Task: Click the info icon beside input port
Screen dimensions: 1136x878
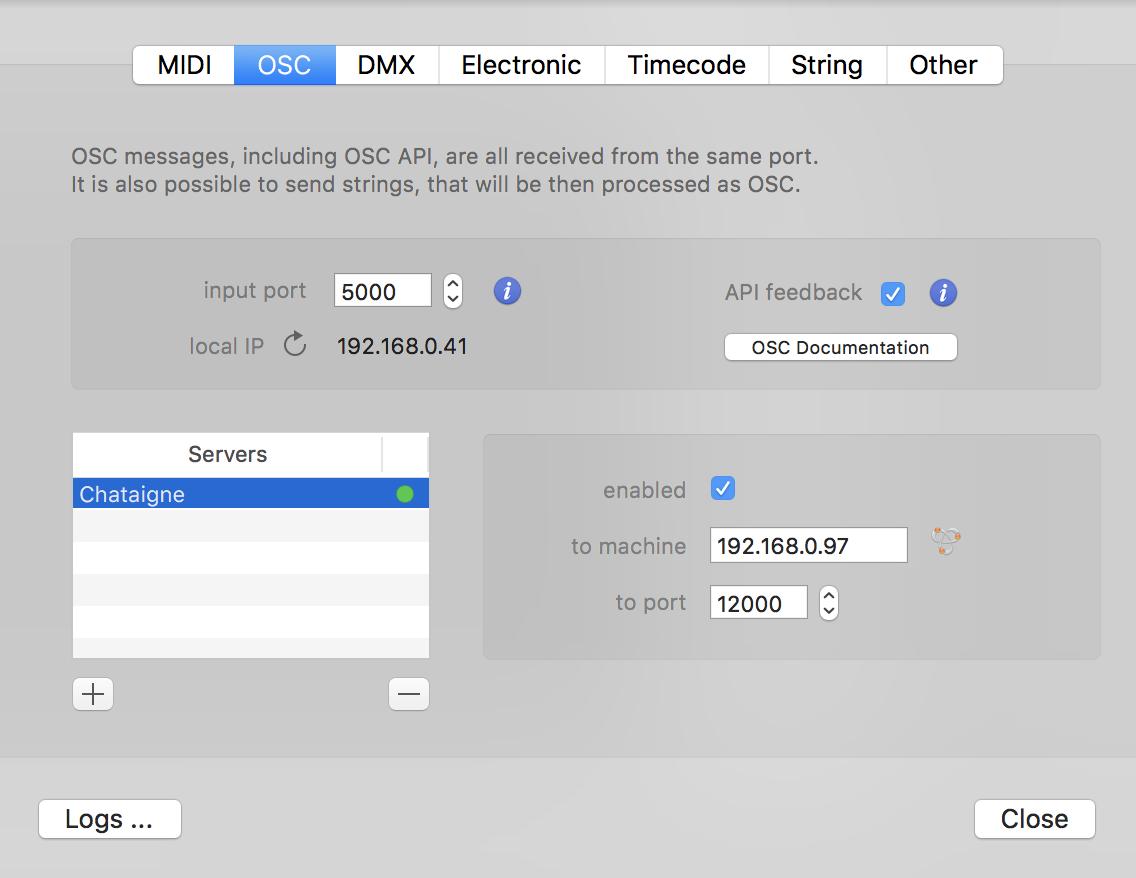Action: point(507,291)
